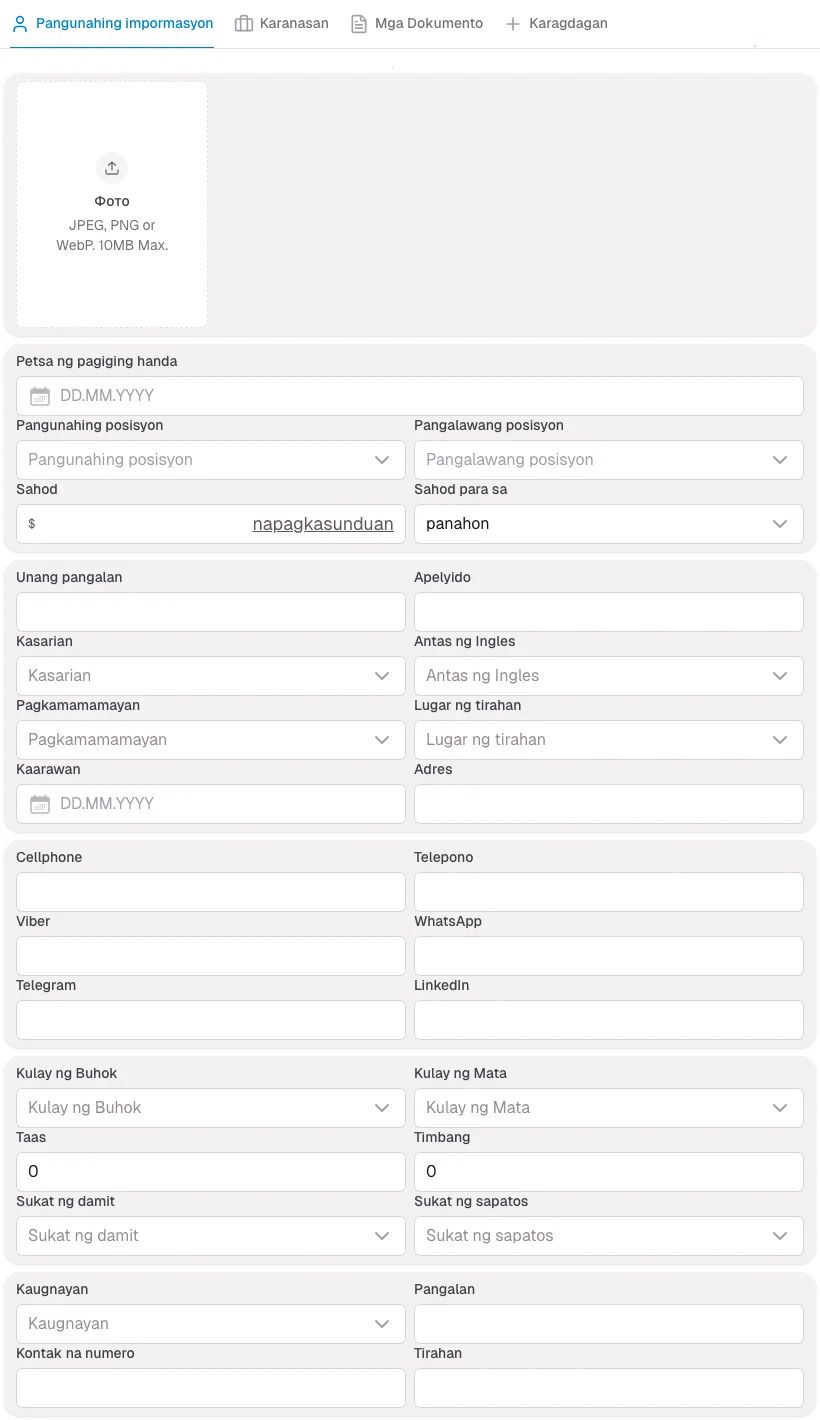Click the napagkasunduan salary link
Viewport: 820px width, 1420px height.
pos(323,524)
